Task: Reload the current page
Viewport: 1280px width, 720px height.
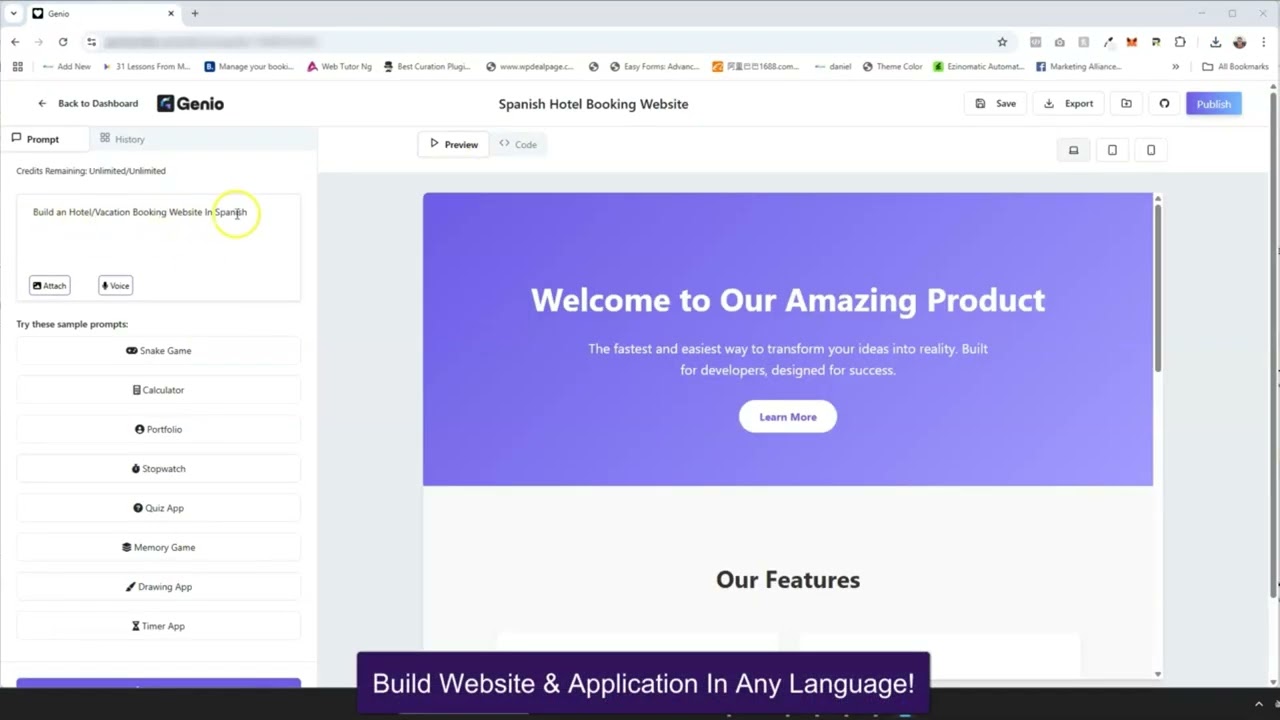Action: [63, 42]
